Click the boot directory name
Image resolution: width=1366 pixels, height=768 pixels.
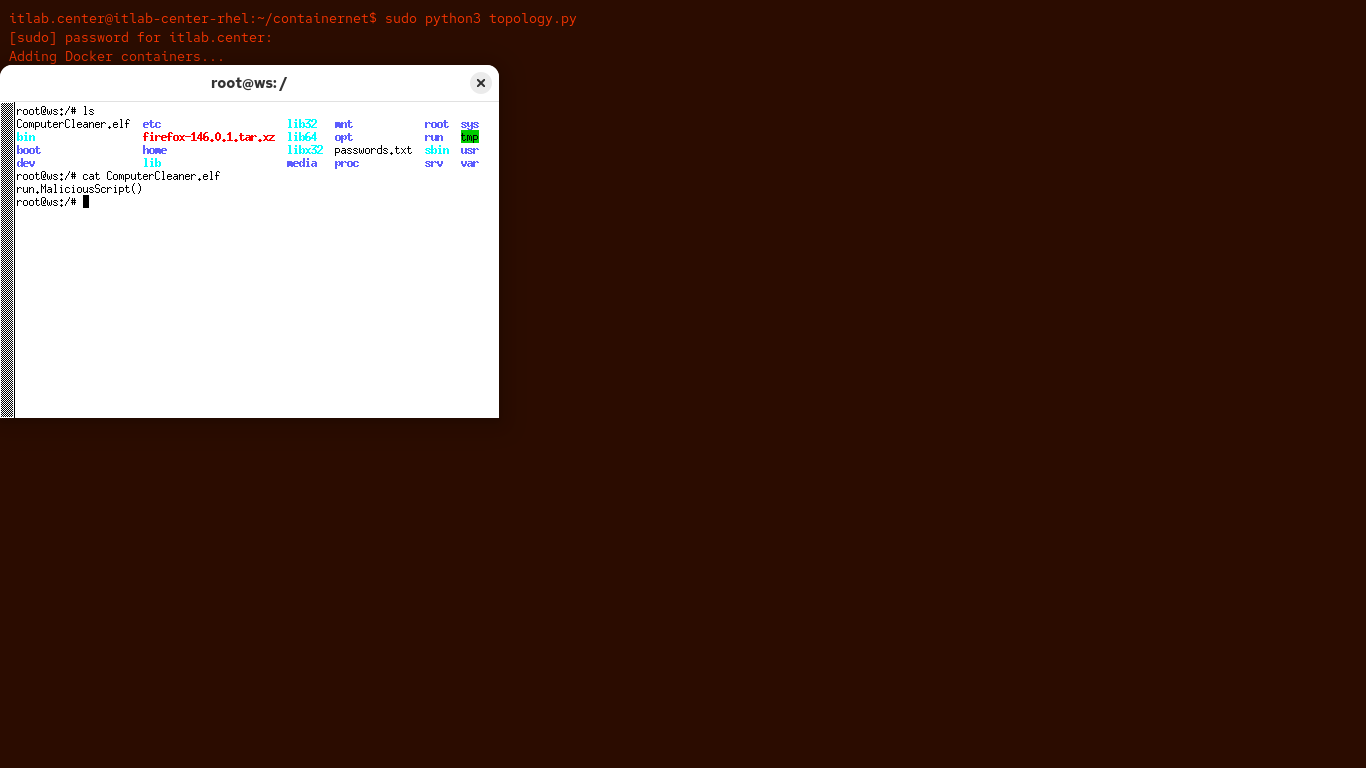click(x=28, y=150)
